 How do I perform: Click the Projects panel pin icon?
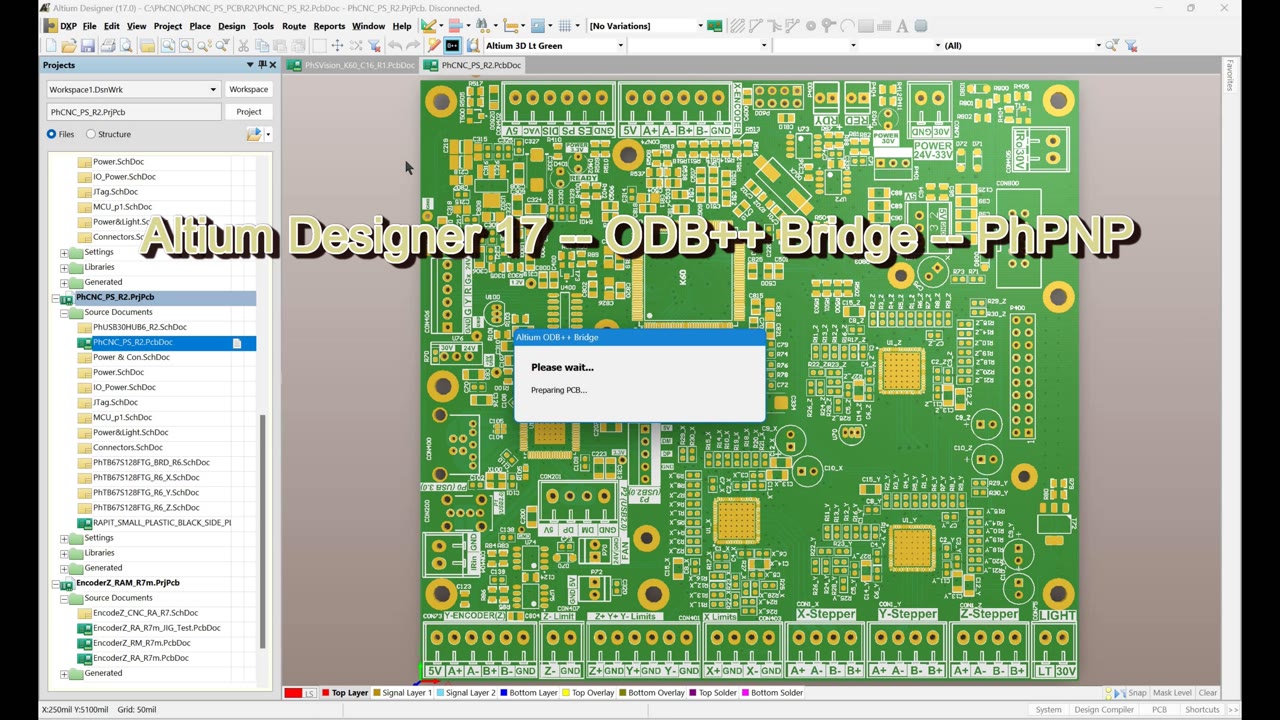pyautogui.click(x=261, y=65)
